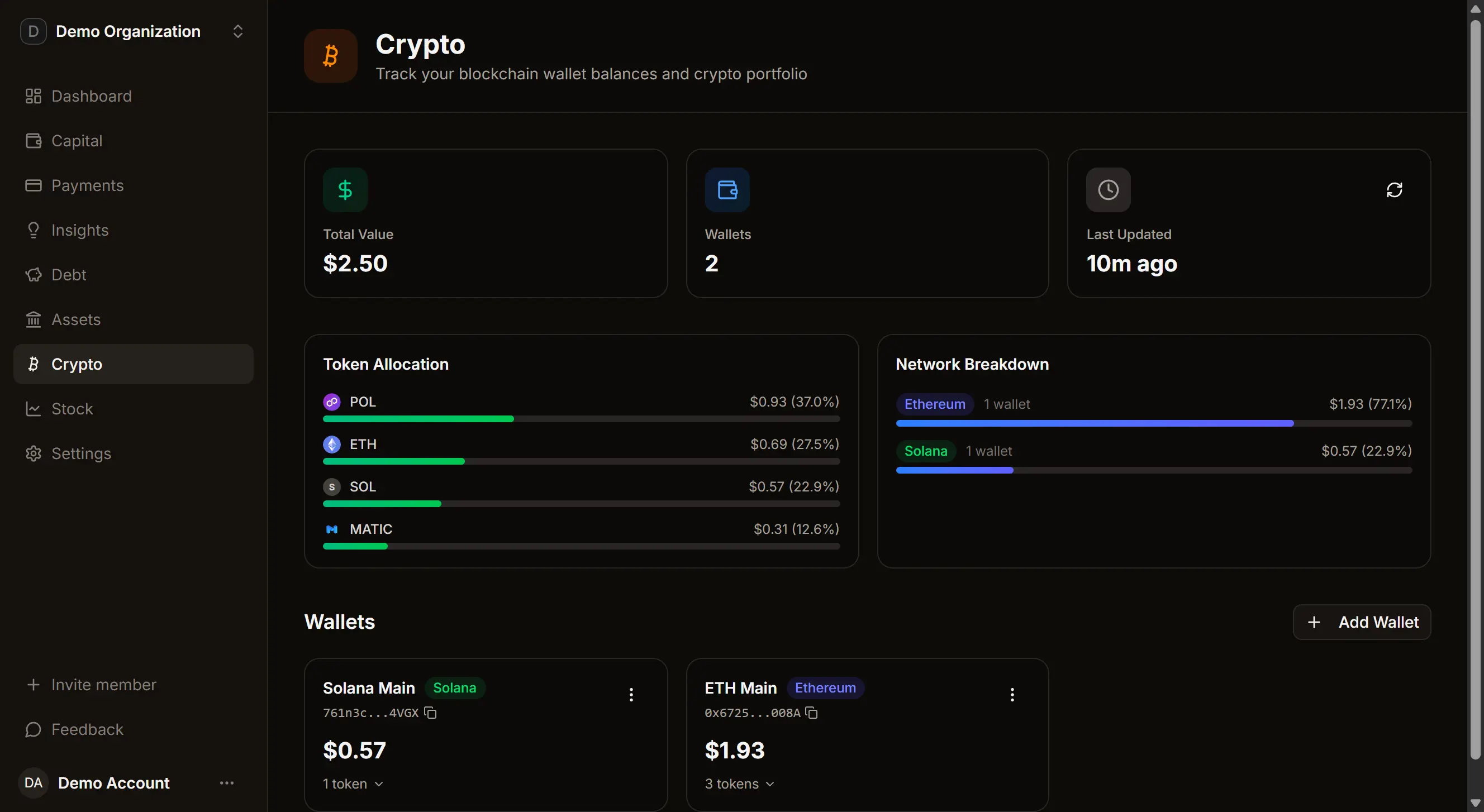Click the Capital wallet icon in sidebar

34,141
